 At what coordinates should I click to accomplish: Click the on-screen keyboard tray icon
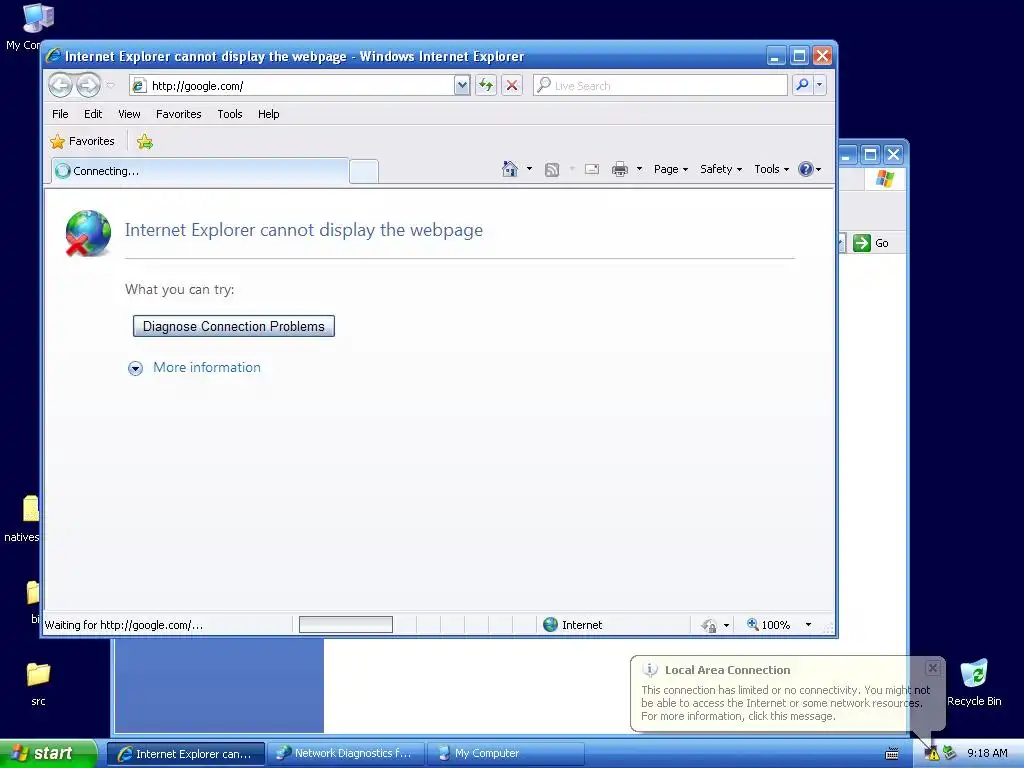[892, 754]
